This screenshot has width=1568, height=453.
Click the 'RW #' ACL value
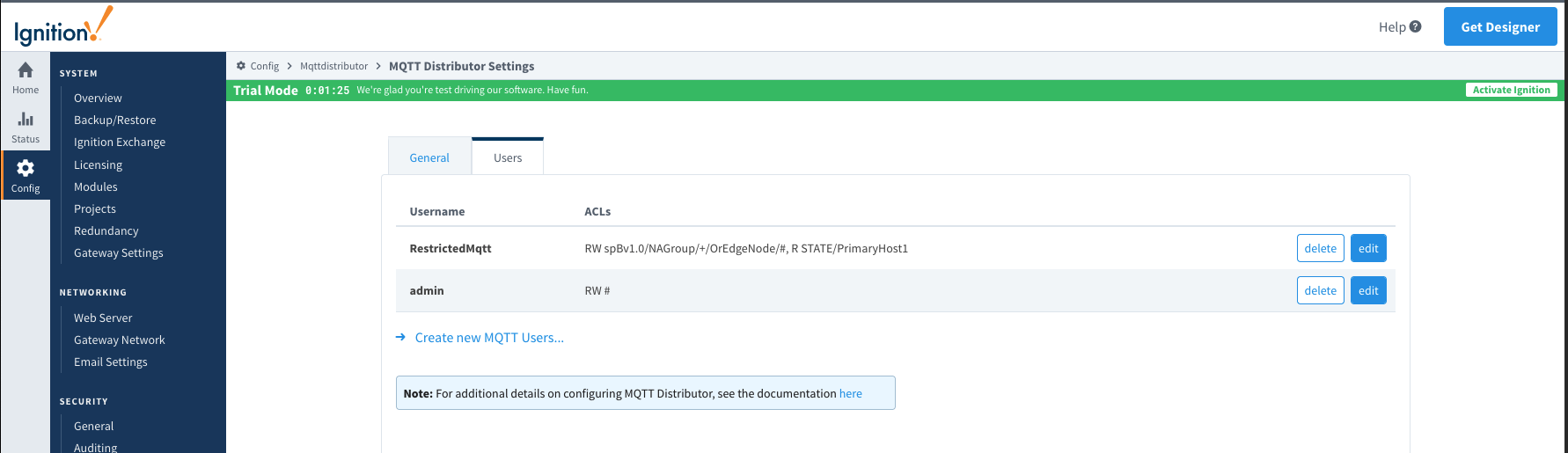tap(597, 290)
